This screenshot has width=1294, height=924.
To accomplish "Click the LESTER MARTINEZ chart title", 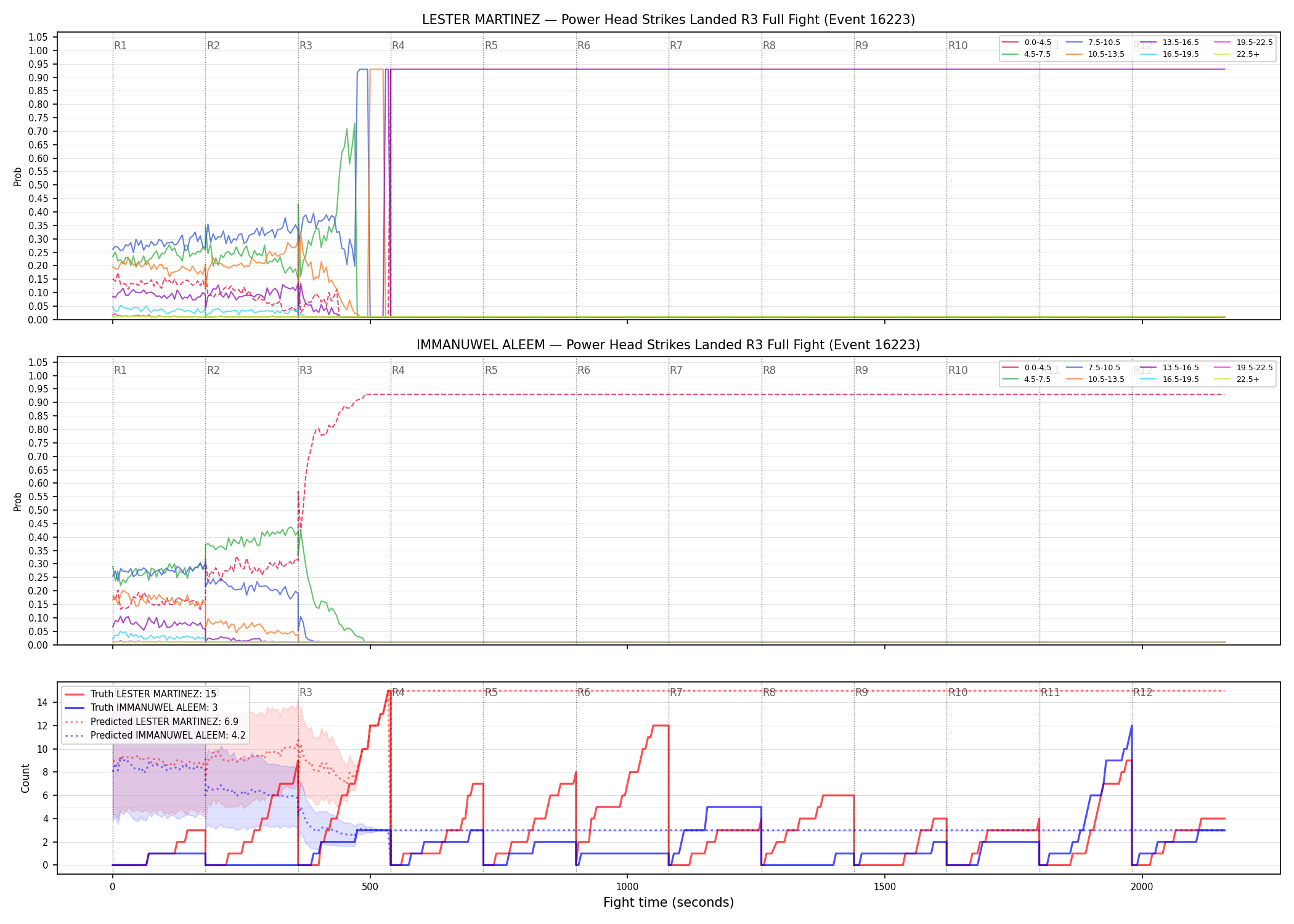I will point(669,20).
